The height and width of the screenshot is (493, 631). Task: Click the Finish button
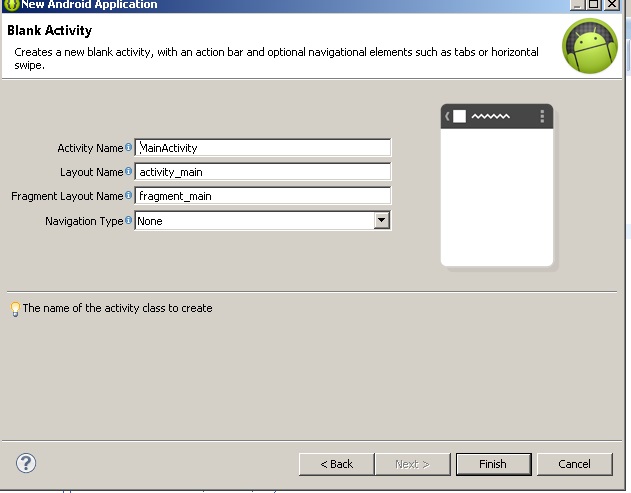pos(493,464)
